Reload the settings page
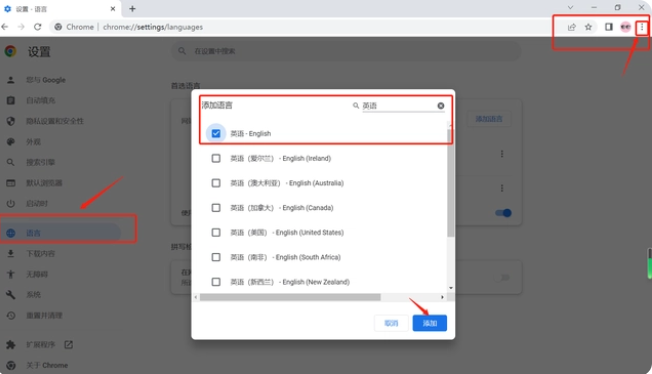This screenshot has width=652, height=374. pyautogui.click(x=37, y=27)
